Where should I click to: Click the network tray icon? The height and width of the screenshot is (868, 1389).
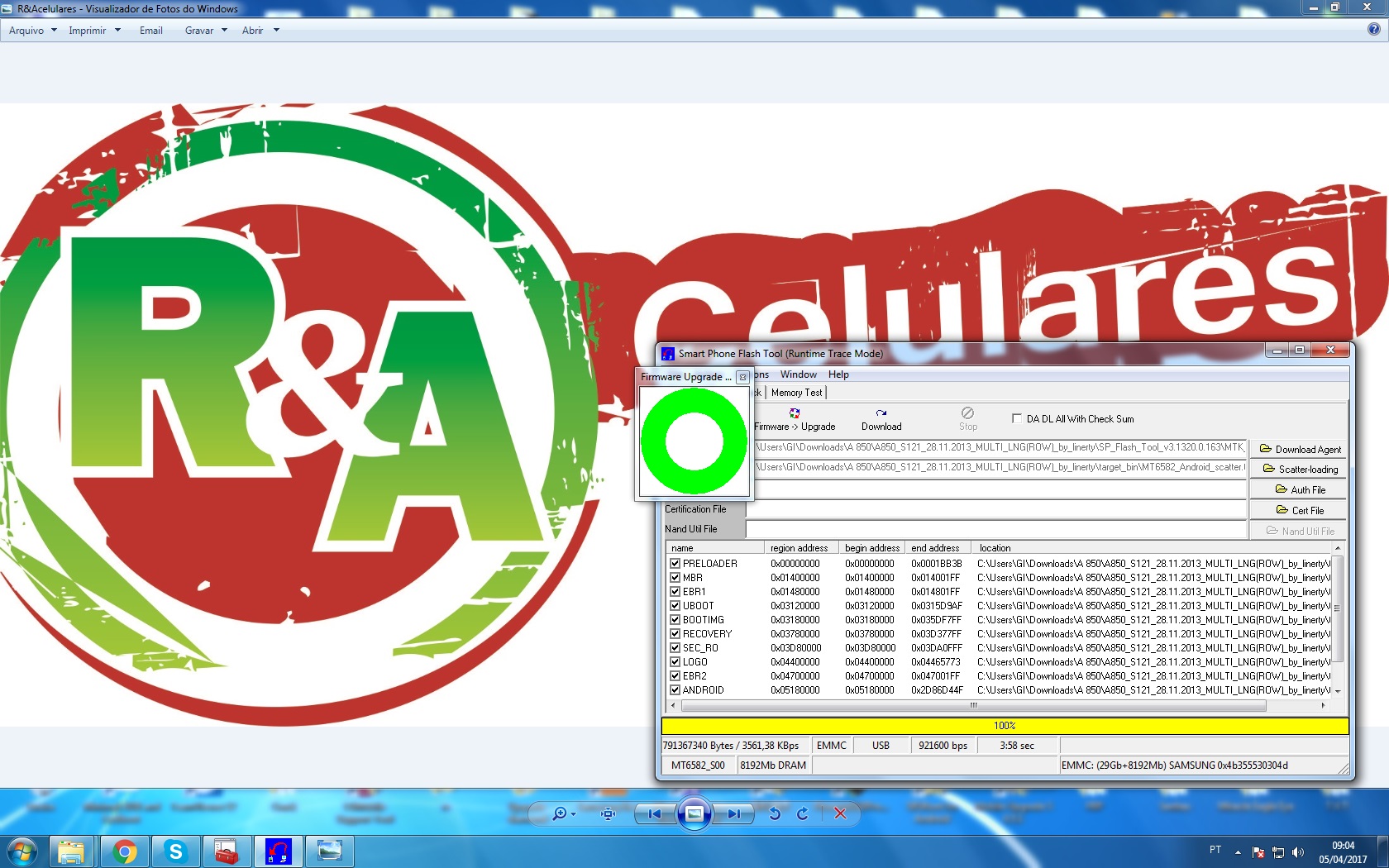tap(1278, 852)
